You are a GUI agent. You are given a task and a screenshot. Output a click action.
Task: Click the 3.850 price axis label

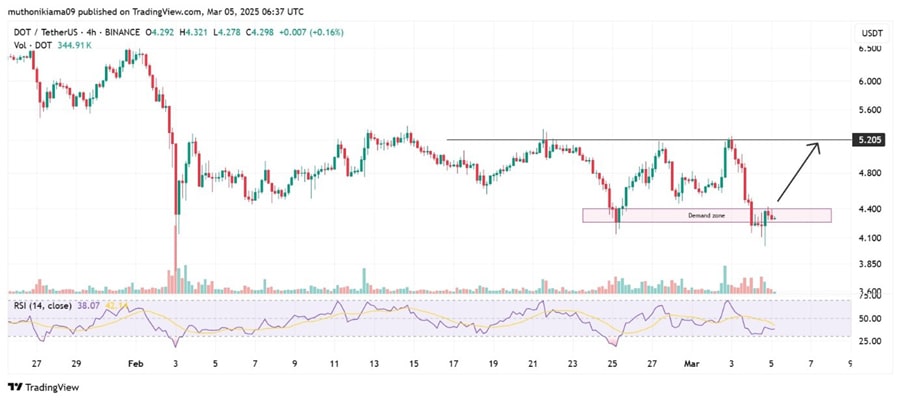click(868, 265)
